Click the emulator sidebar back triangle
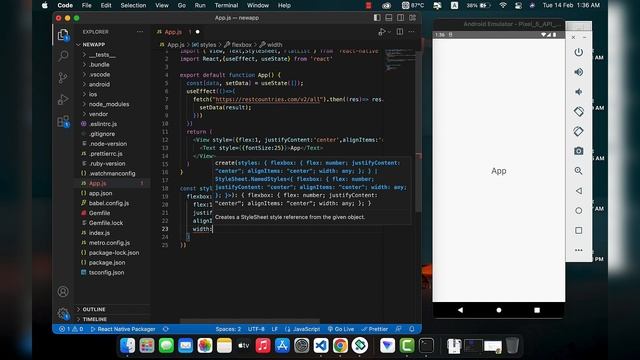Image resolution: width=640 pixels, height=360 pixels. click(x=578, y=191)
